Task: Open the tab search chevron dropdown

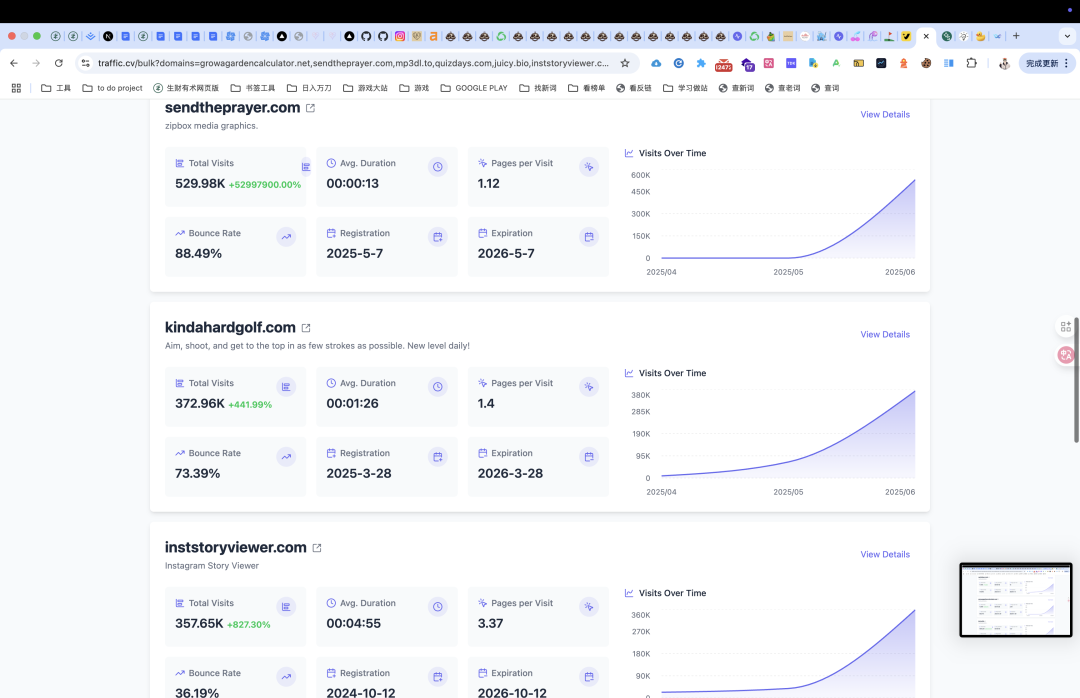Action: [1067, 37]
